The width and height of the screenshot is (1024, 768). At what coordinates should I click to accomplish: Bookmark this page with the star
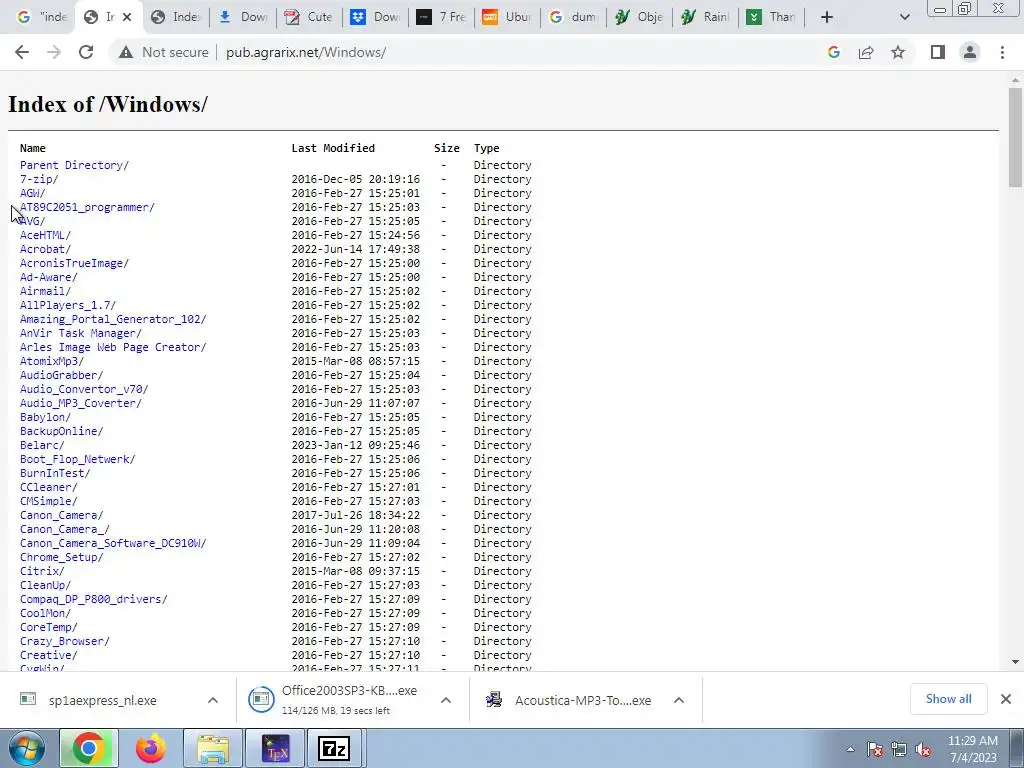[898, 52]
